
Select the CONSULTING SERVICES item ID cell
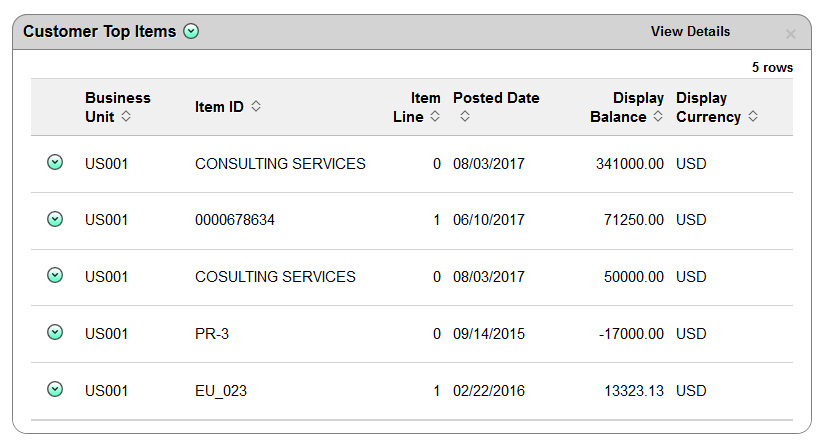pyautogui.click(x=280, y=164)
